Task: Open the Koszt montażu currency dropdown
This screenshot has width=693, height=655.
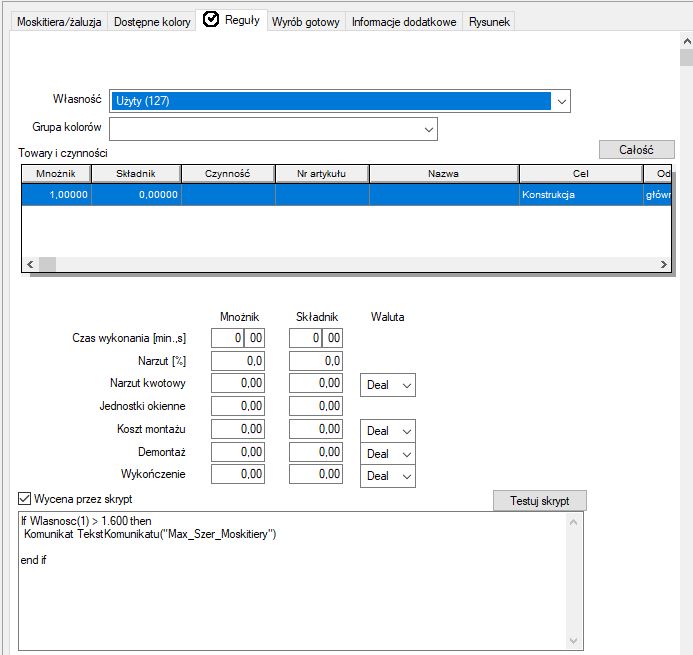Action: coord(388,431)
